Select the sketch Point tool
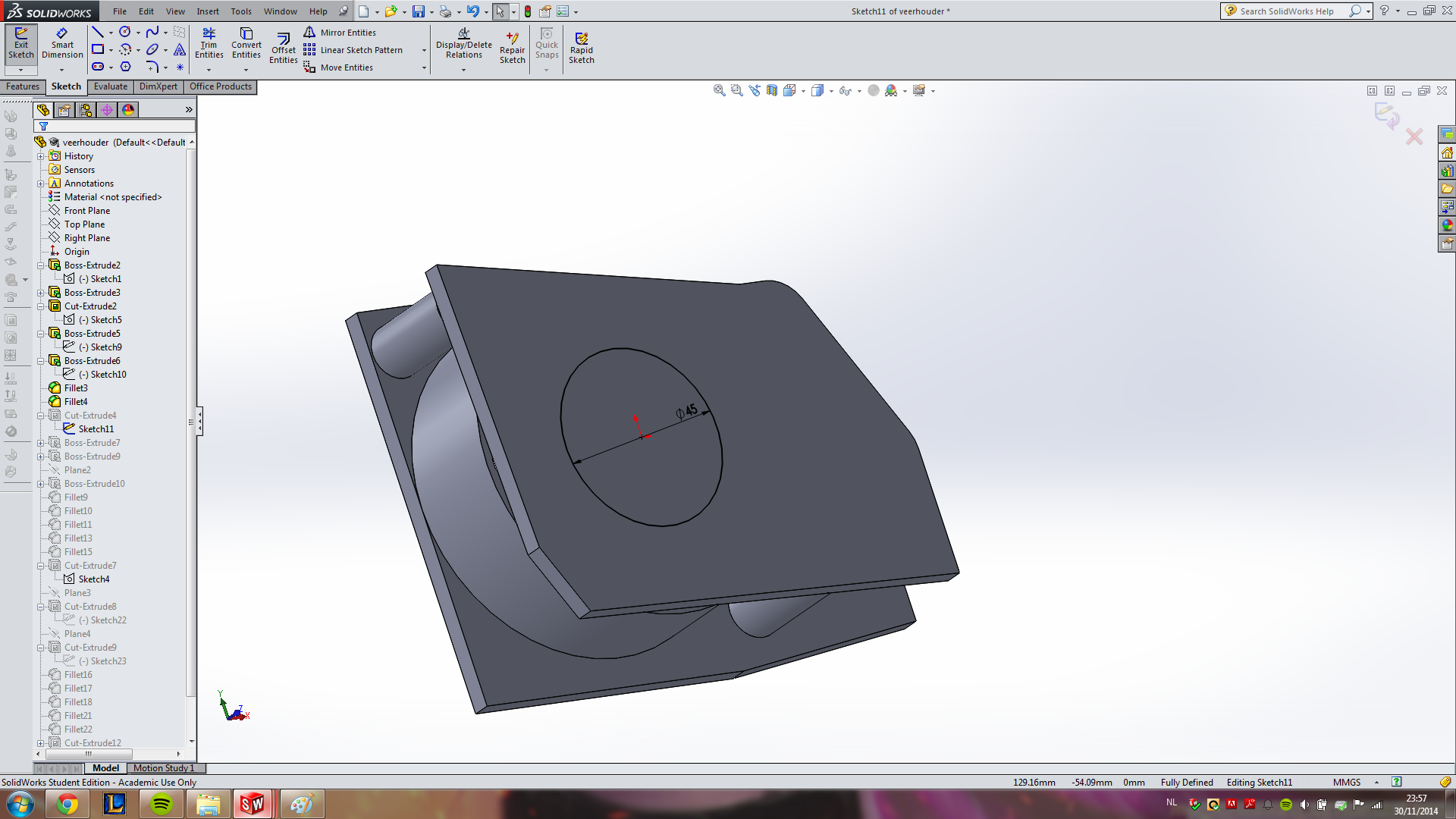The width and height of the screenshot is (1456, 819). (x=180, y=67)
